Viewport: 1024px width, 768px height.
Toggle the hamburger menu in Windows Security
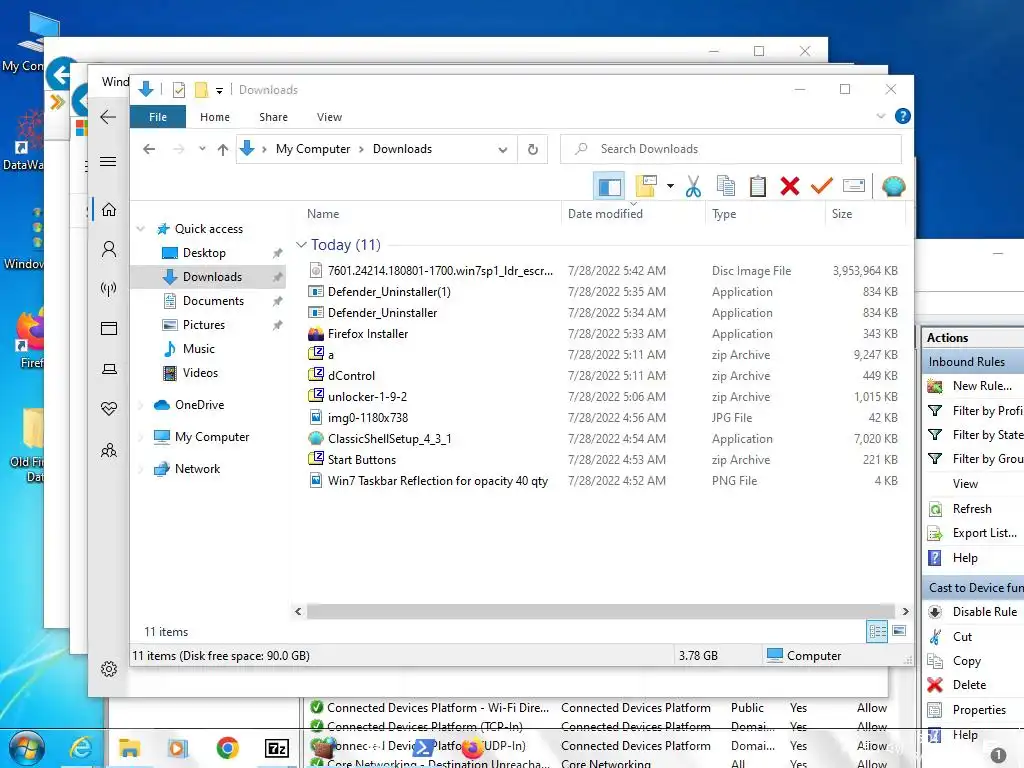point(108,162)
